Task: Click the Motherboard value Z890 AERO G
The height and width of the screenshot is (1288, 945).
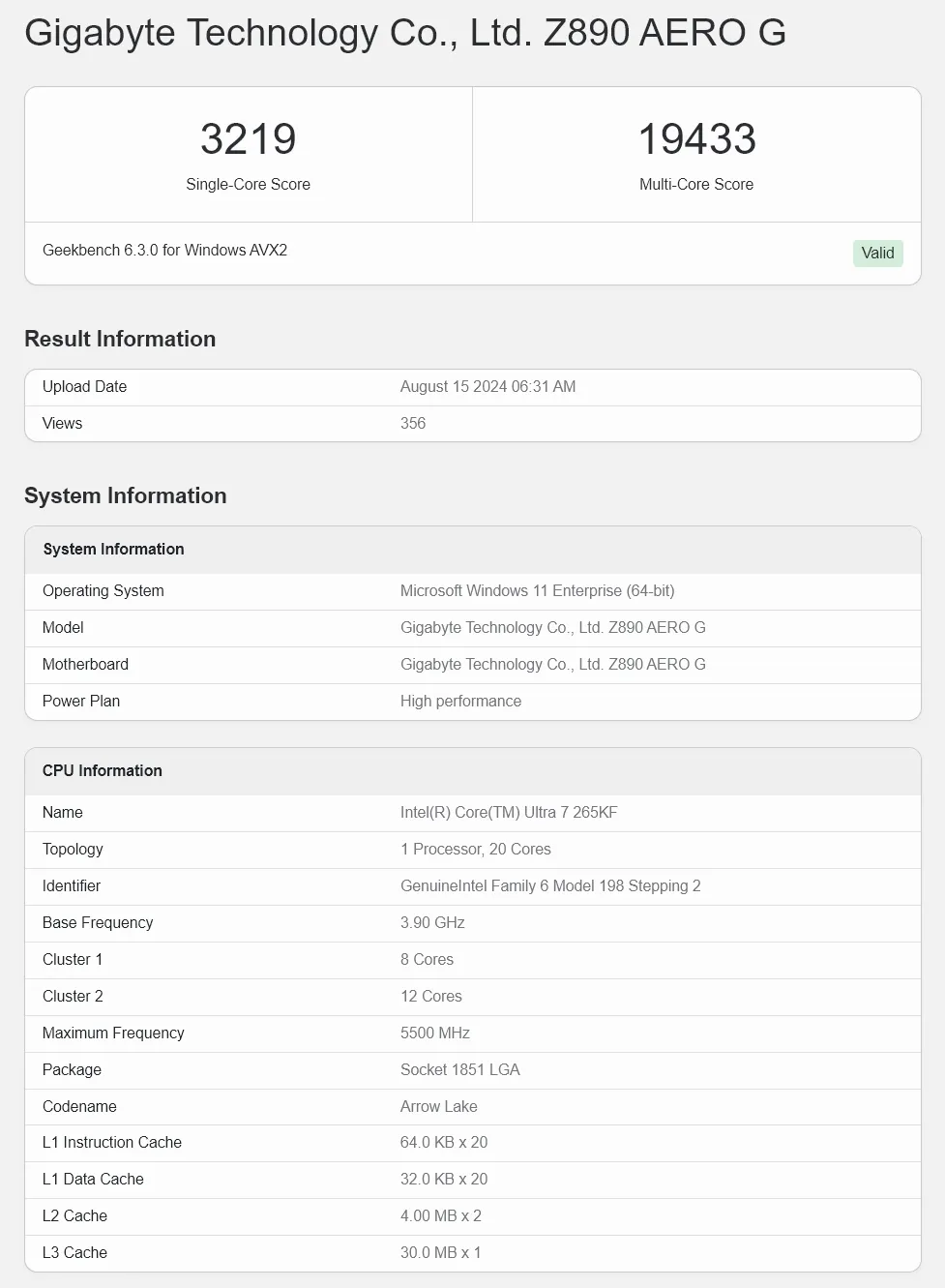Action: [x=553, y=664]
